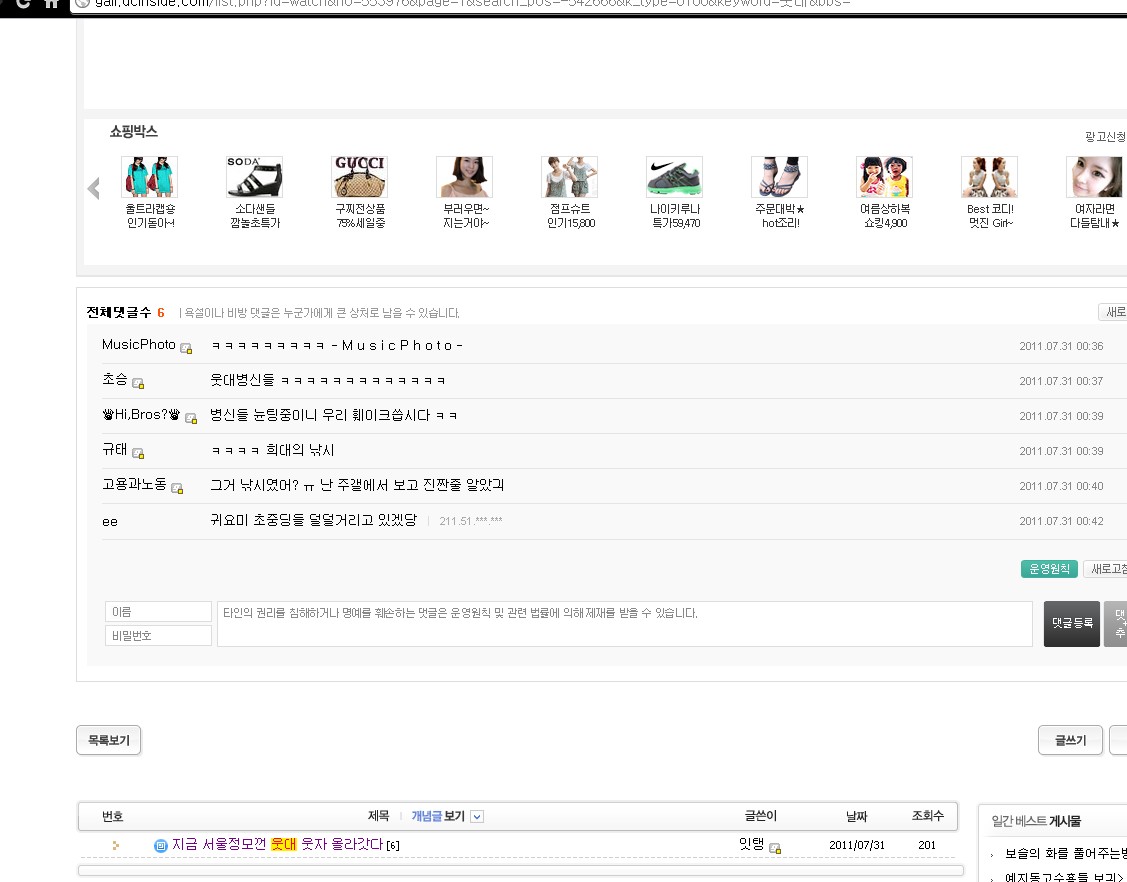Click gallog icon next to 고용과노동
1127x882 pixels.
(x=177, y=488)
